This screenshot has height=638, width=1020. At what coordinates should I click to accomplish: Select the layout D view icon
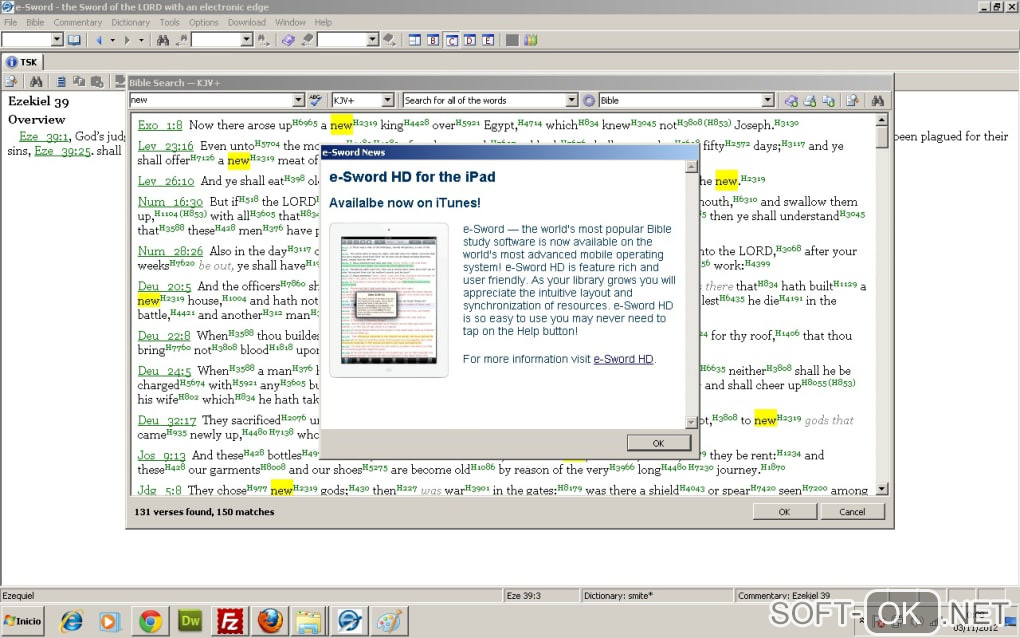click(470, 40)
